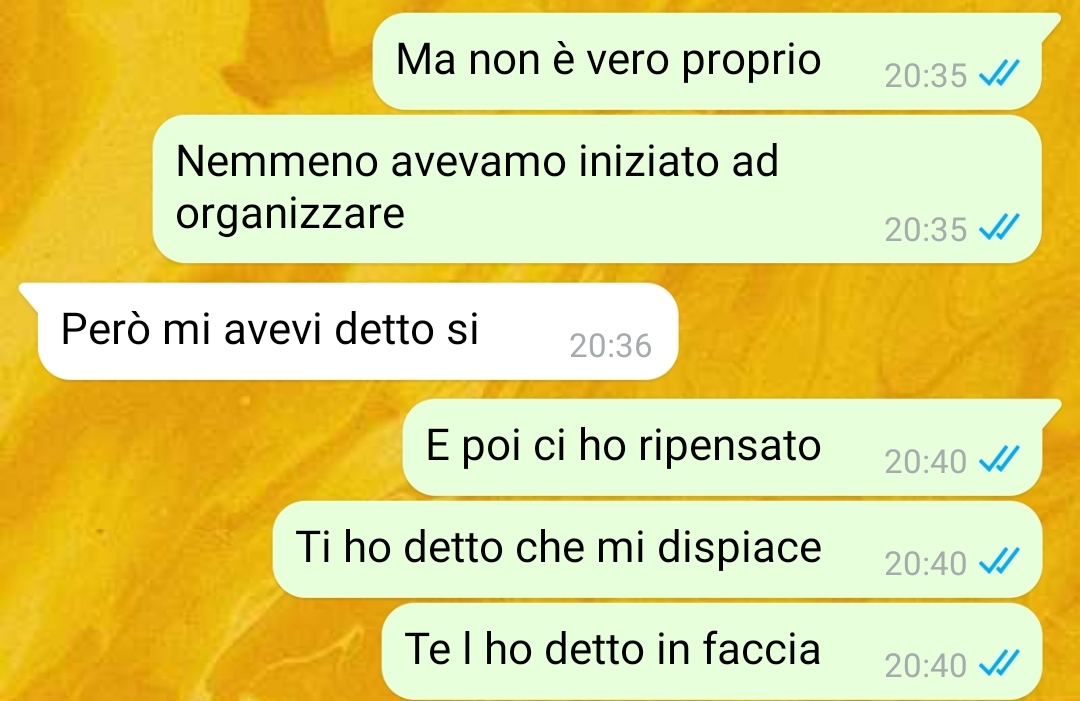Select 'E poi ci ho ripensato' bubble
Image resolution: width=1080 pixels, height=701 pixels.
click(722, 447)
